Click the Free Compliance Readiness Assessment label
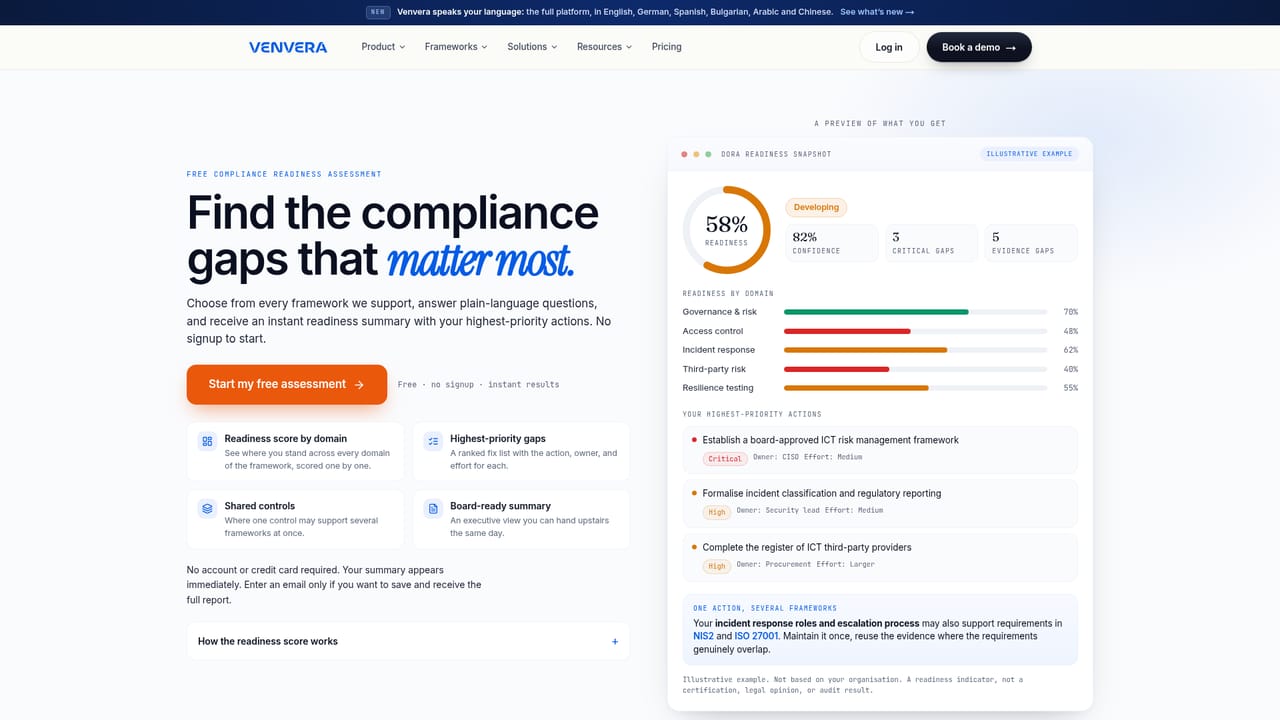Viewport: 1280px width, 720px height. tap(284, 174)
